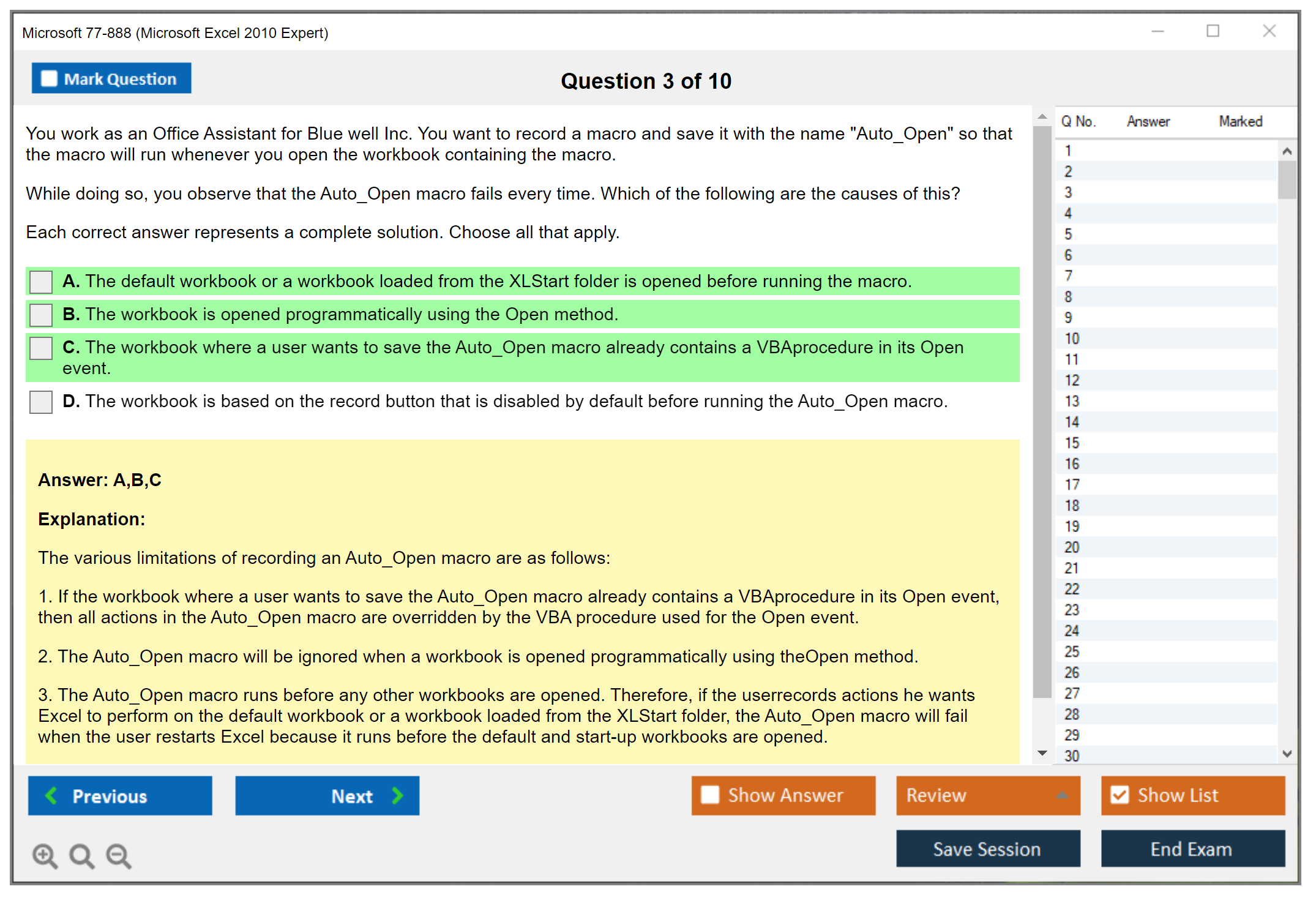Click question pane scroll down arrow
This screenshot has width=1316, height=900.
point(1042,753)
